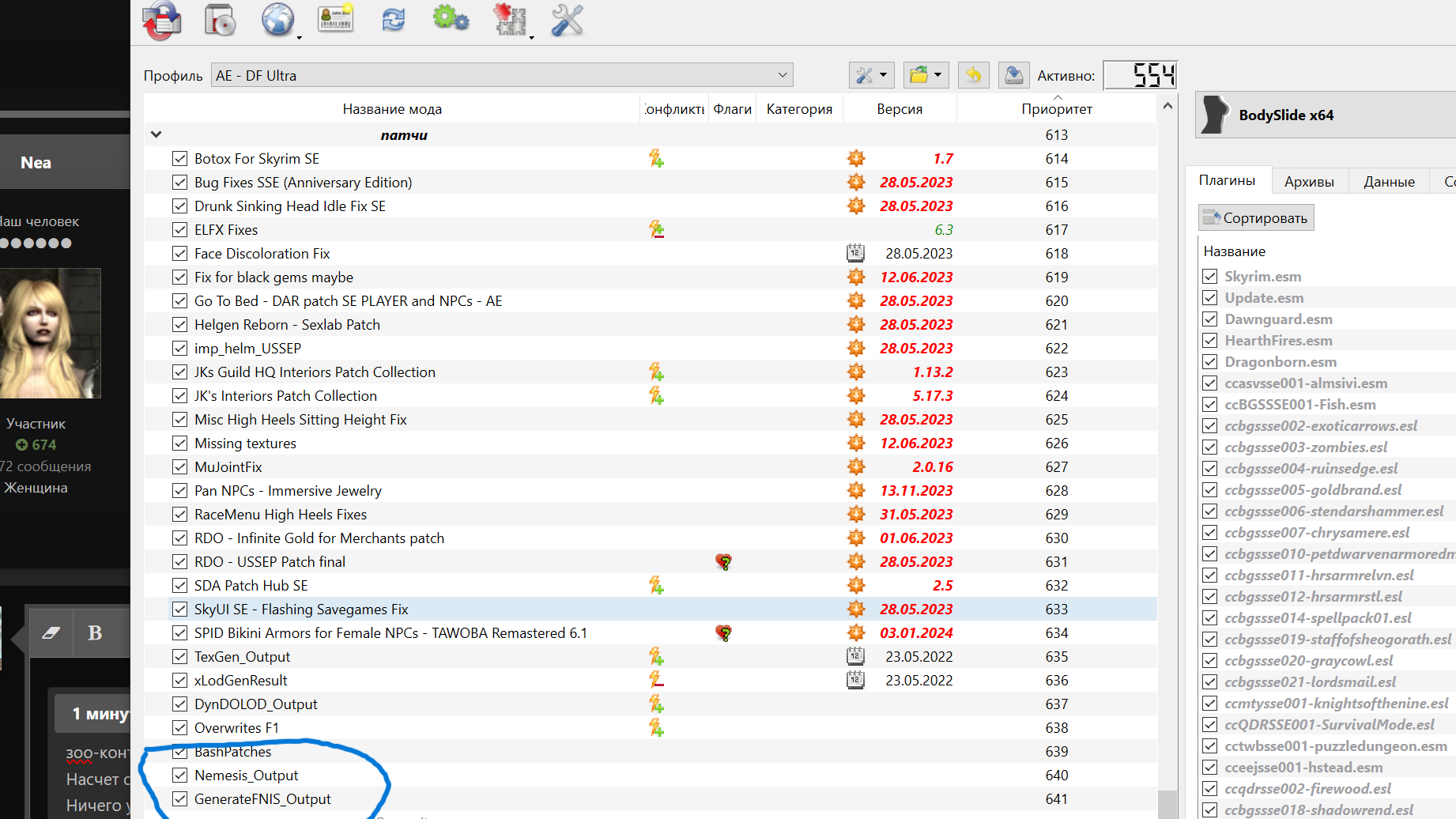Open the profile dropdown AE - DF Ultra
1456x819 pixels.
pyautogui.click(x=501, y=76)
